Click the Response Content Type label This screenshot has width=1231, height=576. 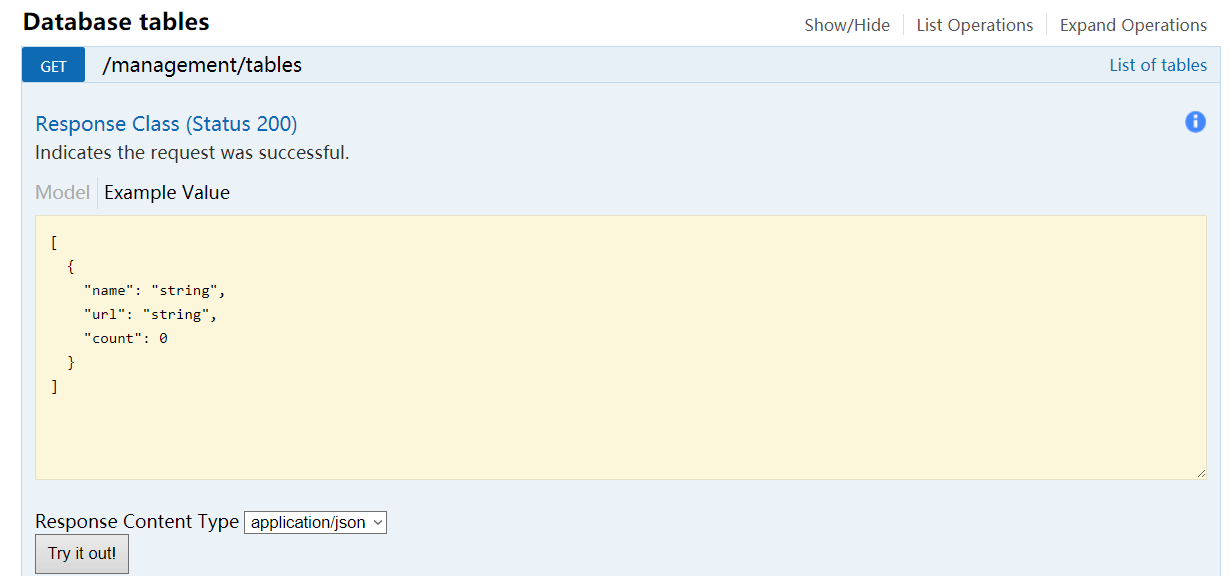pos(137,522)
